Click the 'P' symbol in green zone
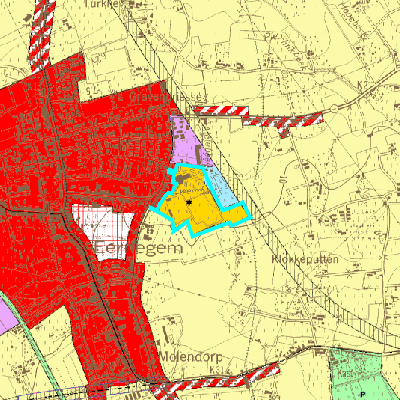400x400 pixels. (x=363, y=395)
